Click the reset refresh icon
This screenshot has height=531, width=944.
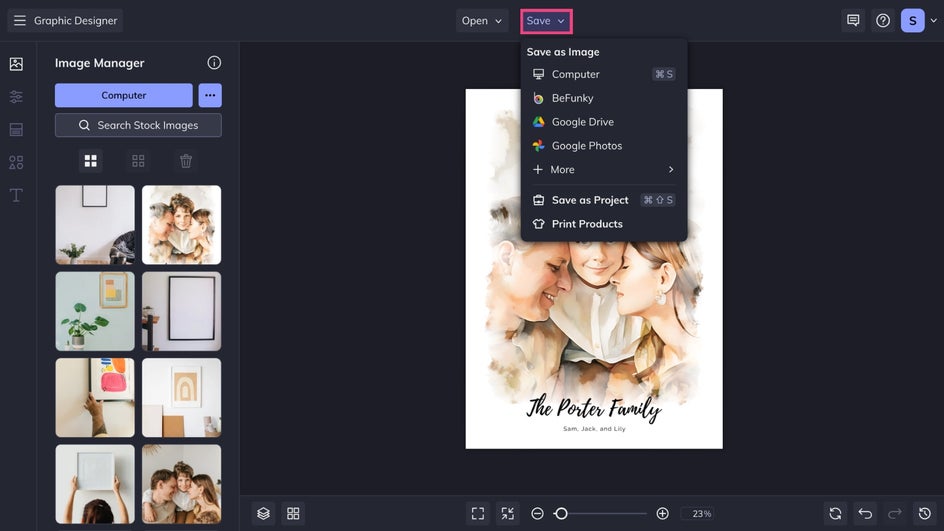pyautogui.click(x=835, y=514)
